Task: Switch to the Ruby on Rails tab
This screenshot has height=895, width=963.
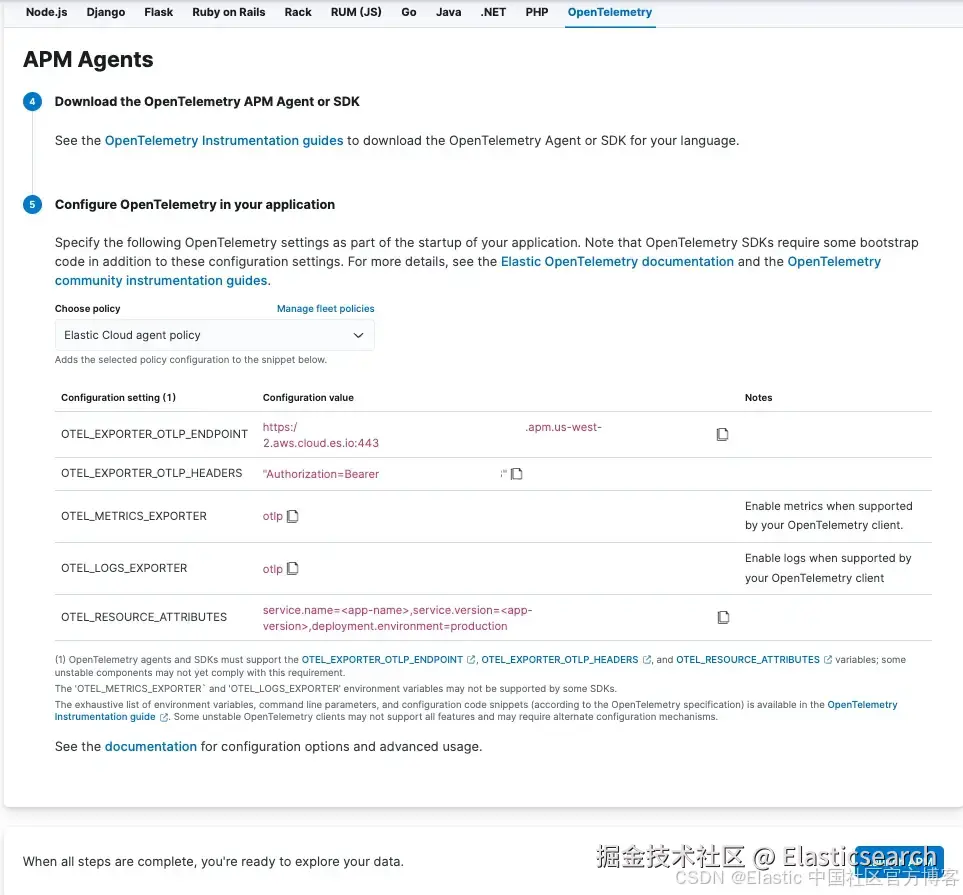Action: [228, 12]
